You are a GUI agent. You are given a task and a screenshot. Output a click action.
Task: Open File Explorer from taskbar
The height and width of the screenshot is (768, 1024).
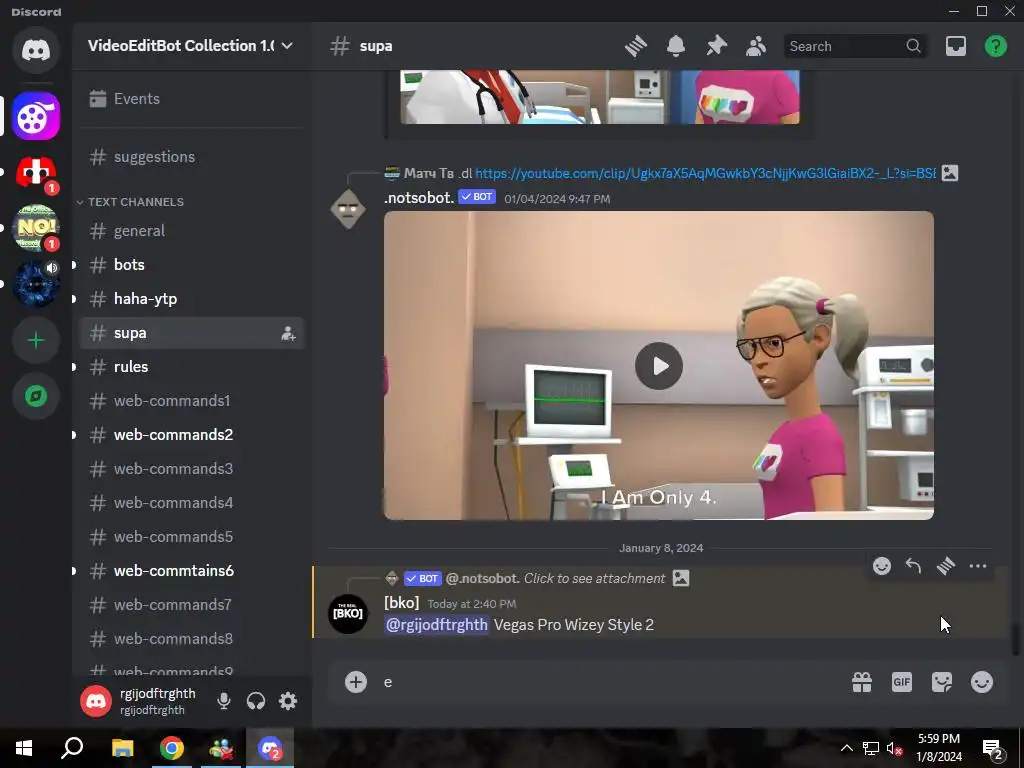pos(122,748)
